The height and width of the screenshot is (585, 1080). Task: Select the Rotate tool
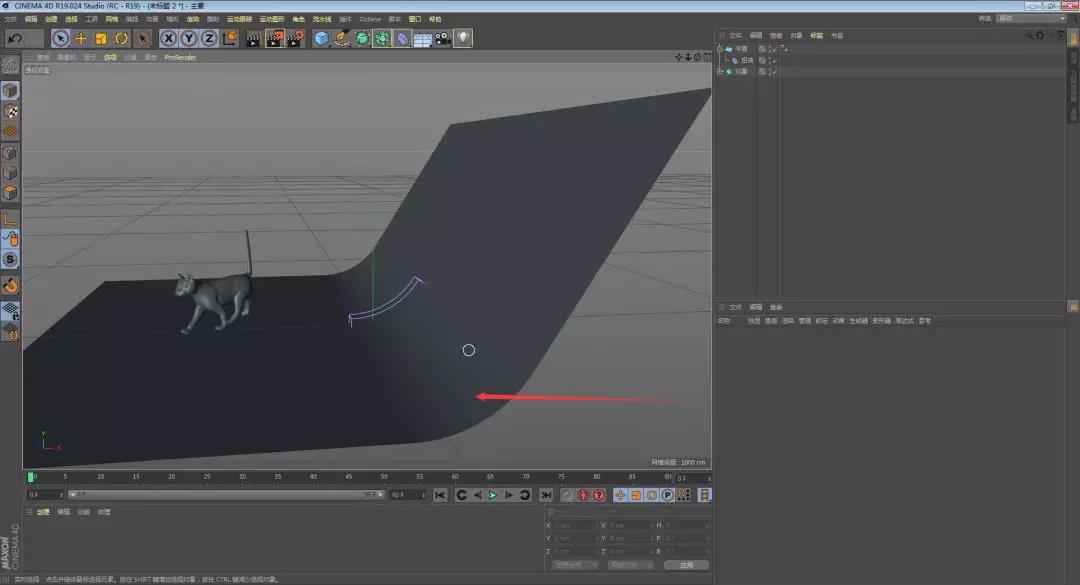point(121,38)
